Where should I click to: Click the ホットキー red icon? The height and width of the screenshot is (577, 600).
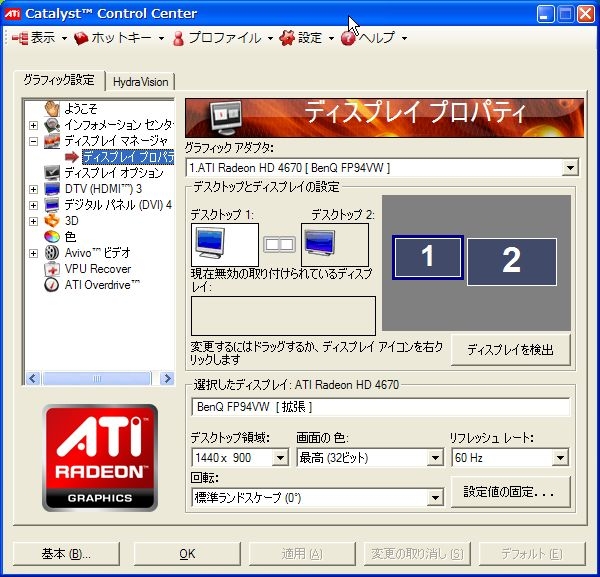pyautogui.click(x=81, y=38)
